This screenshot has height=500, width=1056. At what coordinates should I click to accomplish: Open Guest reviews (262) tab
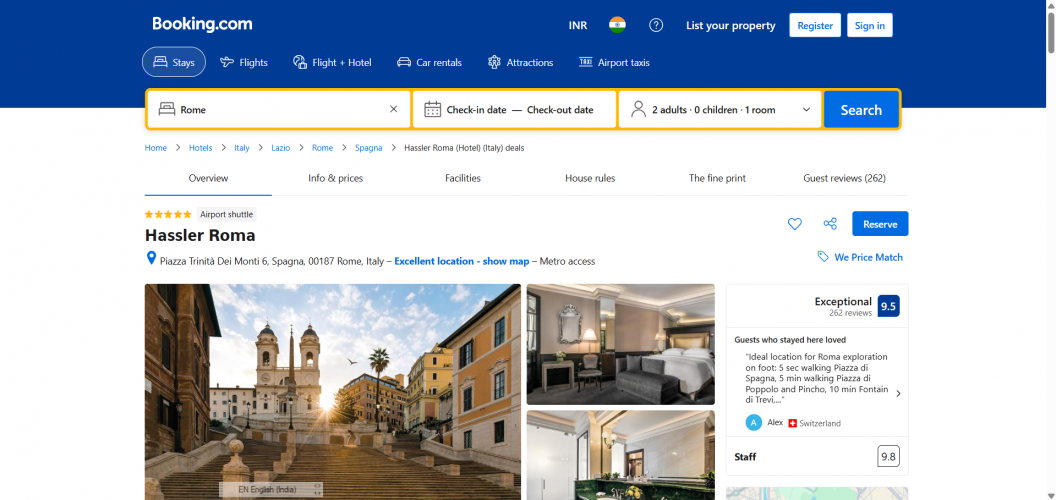pos(845,179)
